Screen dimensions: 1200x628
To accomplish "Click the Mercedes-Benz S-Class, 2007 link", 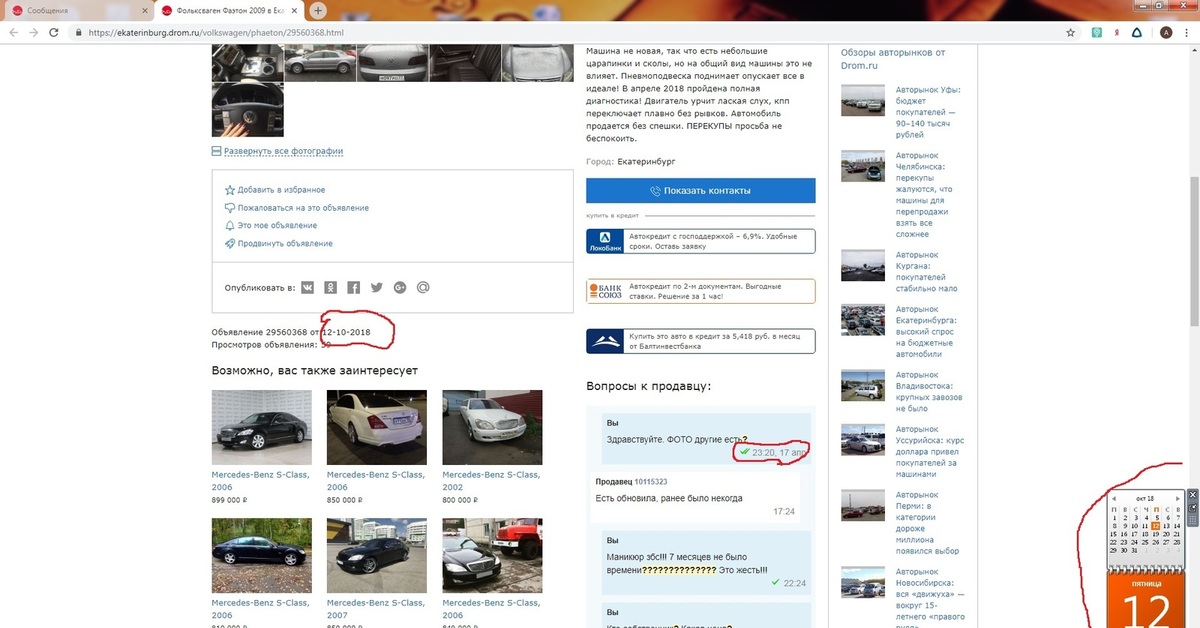I will point(376,609).
